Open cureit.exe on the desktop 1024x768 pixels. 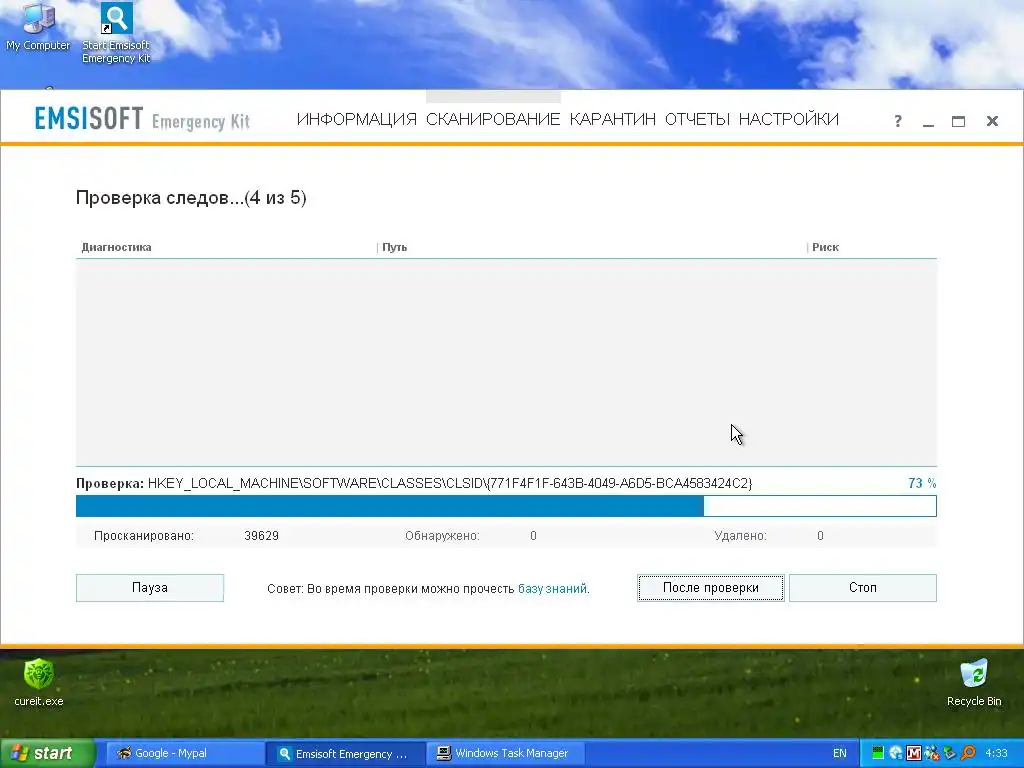coord(39,682)
